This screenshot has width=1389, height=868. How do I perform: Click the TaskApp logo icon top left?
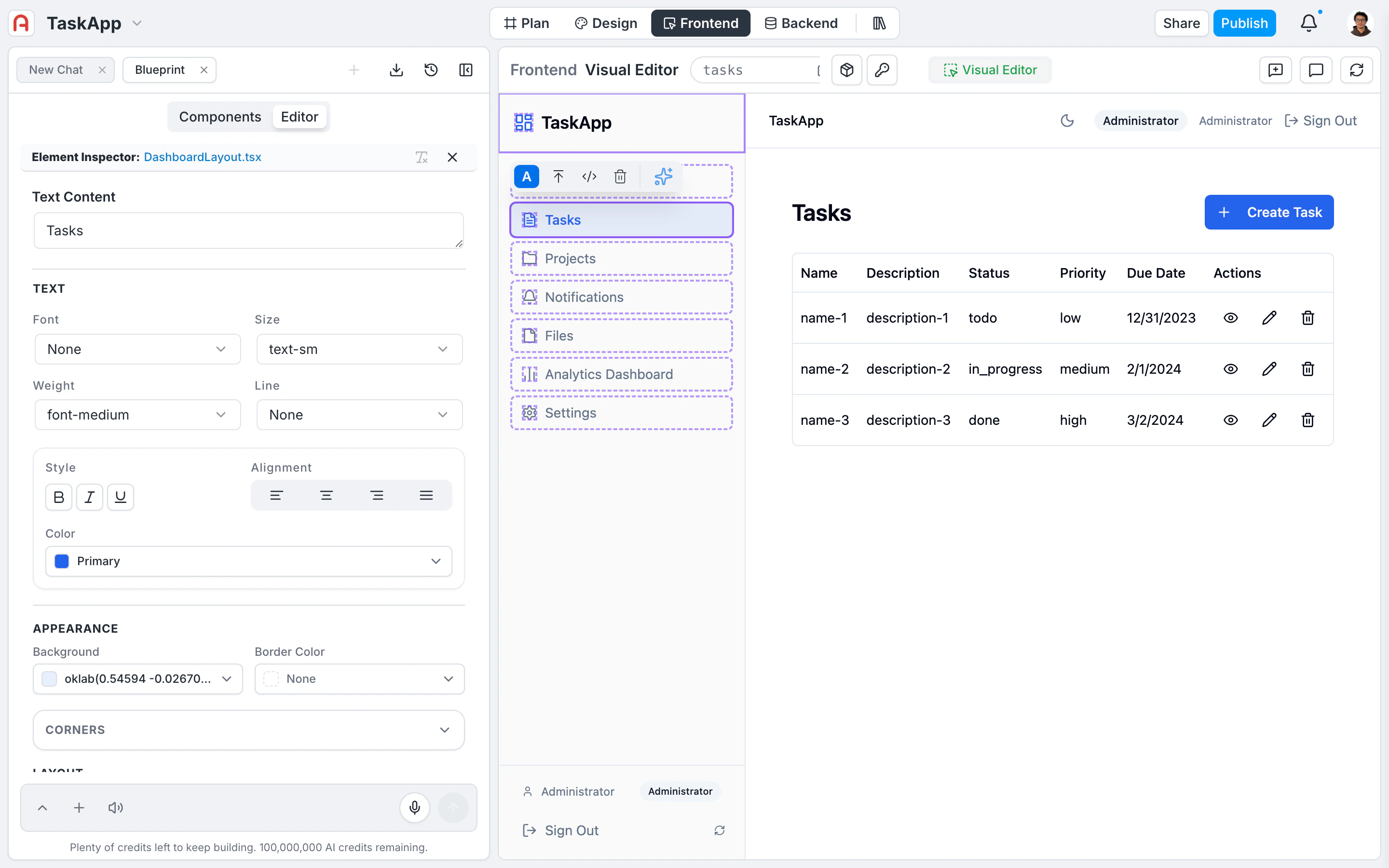(21, 23)
